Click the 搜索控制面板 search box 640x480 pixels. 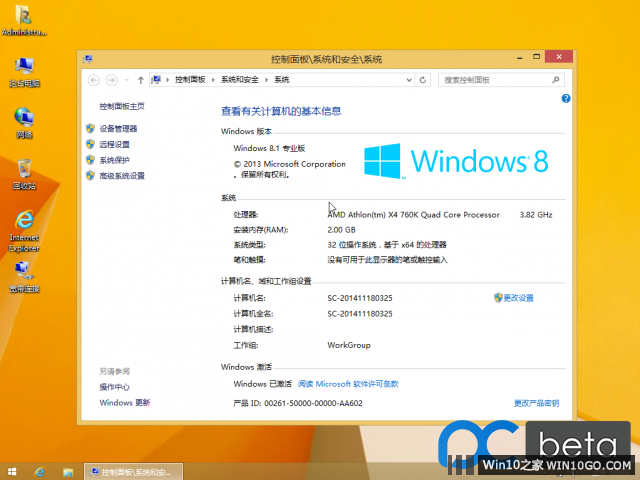[495, 79]
